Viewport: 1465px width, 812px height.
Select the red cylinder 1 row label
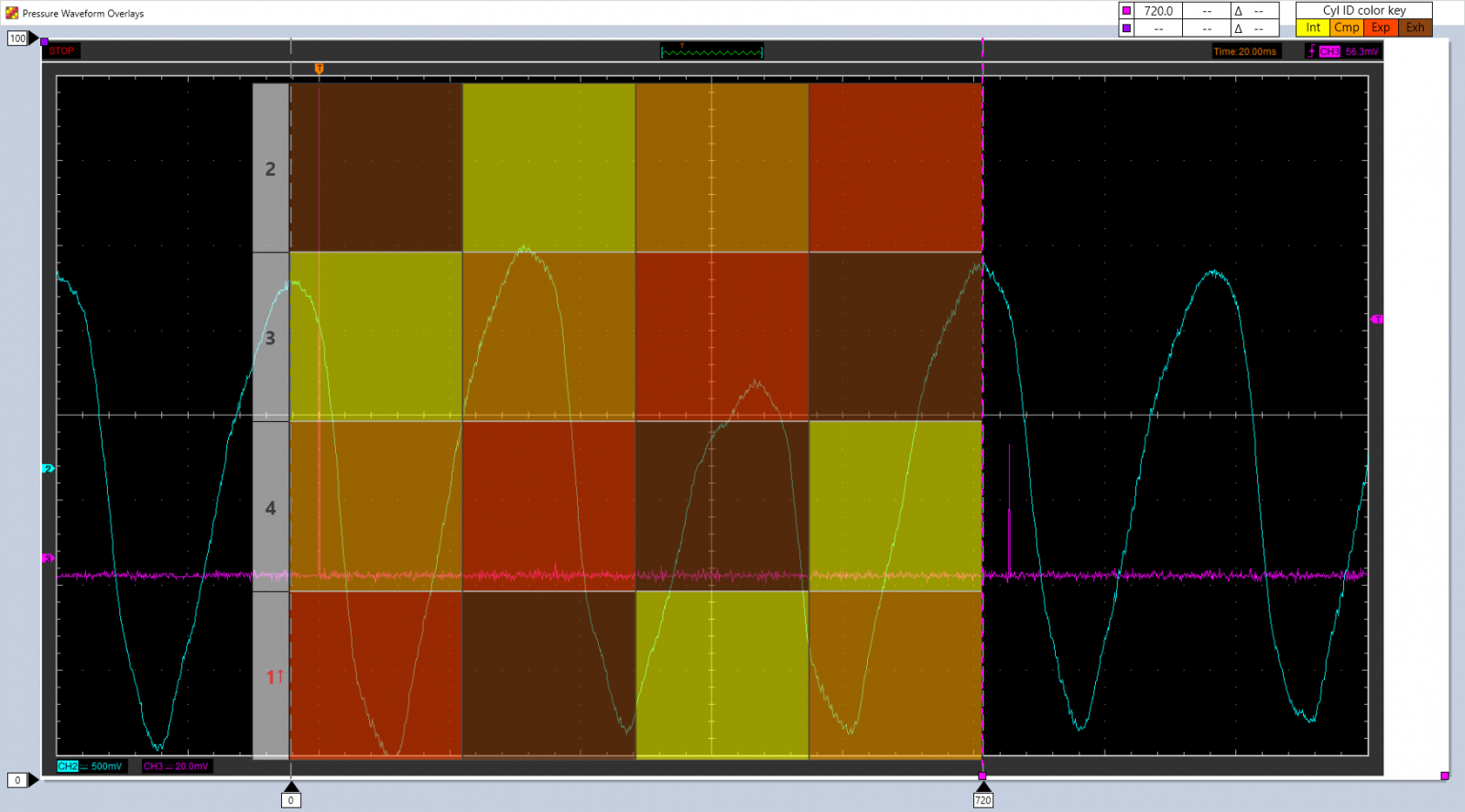point(271,677)
